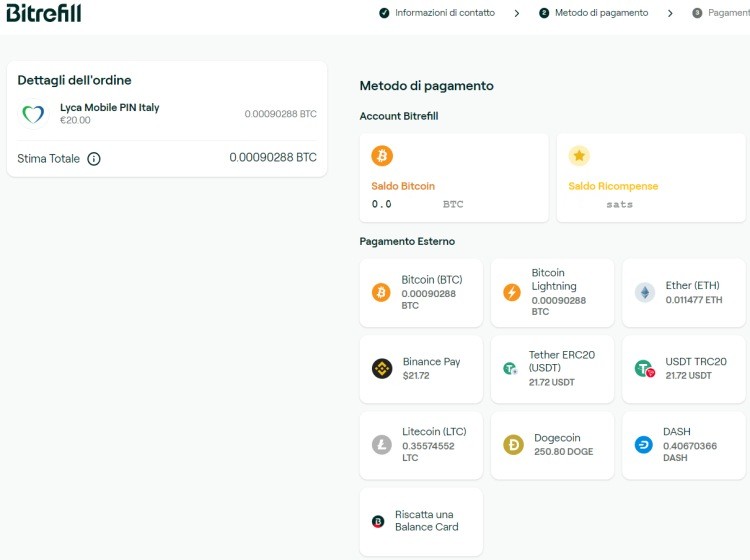Choose Bitcoin Lightning payment option
750x560 pixels.
552,293
